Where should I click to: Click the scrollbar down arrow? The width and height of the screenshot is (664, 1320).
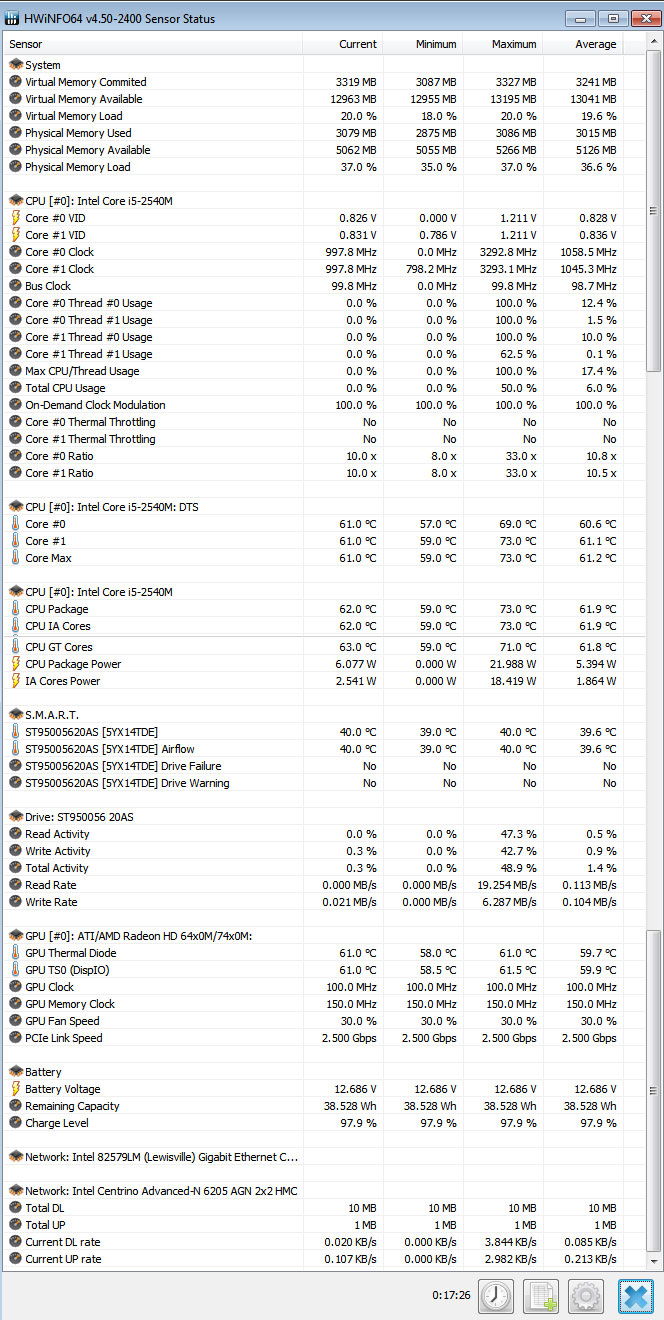[x=654, y=1261]
